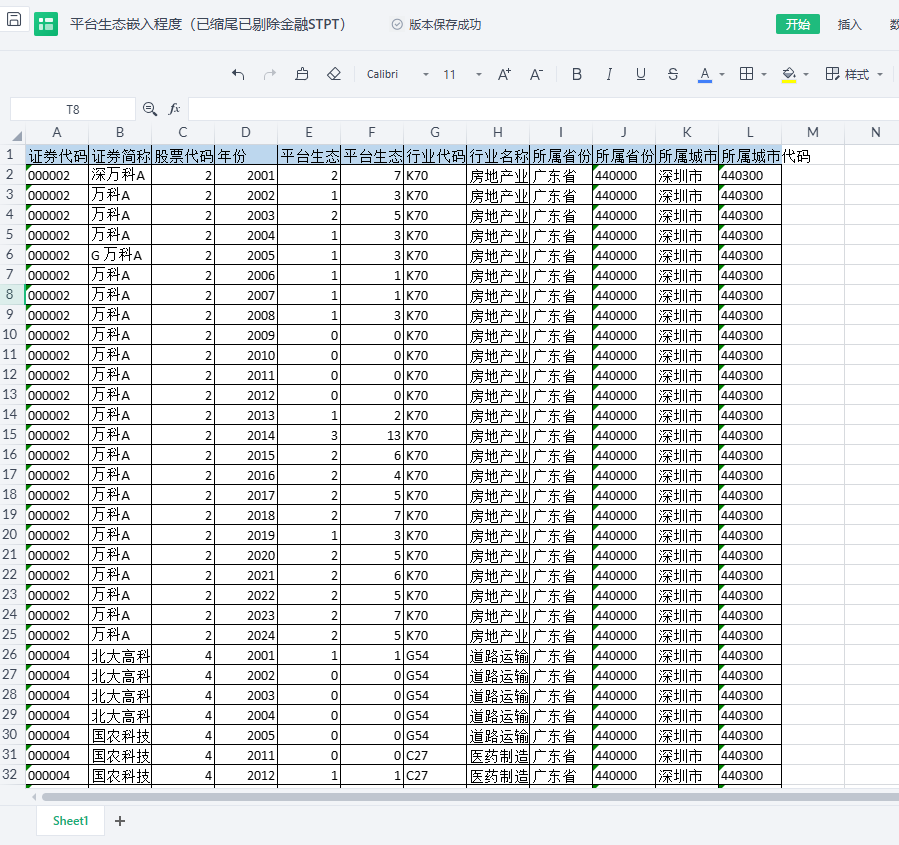This screenshot has width=899, height=845.
Task: Expand the borders dropdown arrow
Action: [x=764, y=75]
